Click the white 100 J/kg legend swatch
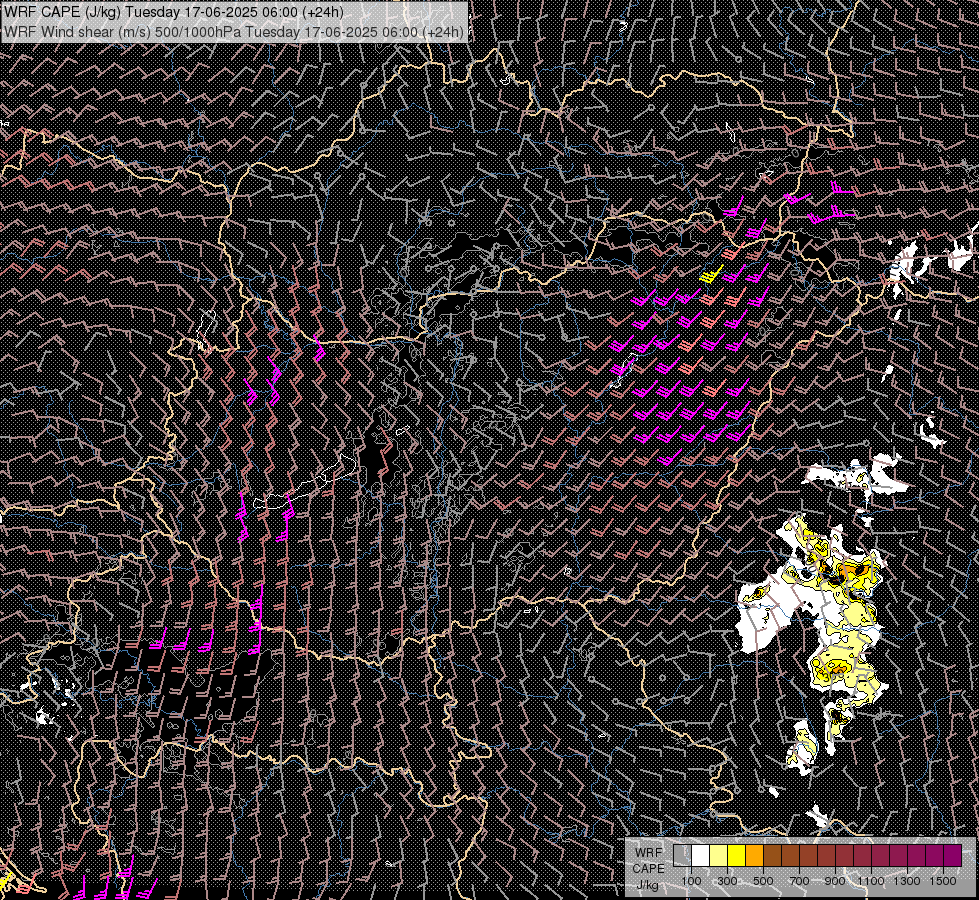This screenshot has width=979, height=900. [701, 856]
